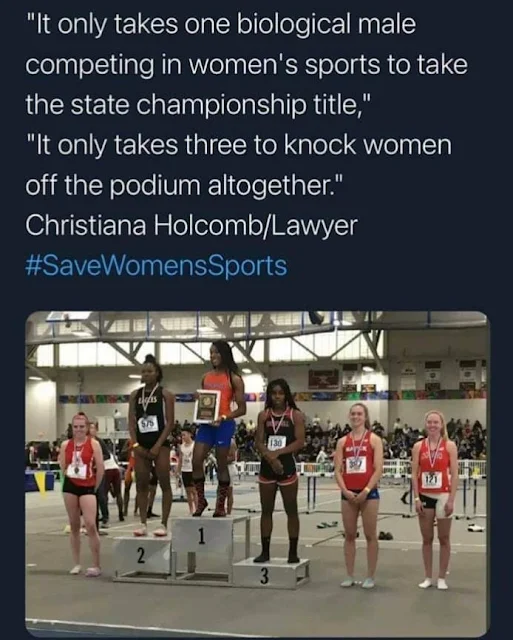Screen dimensions: 513x640
Task: Click the podium block numbered 3
Action: [271, 573]
